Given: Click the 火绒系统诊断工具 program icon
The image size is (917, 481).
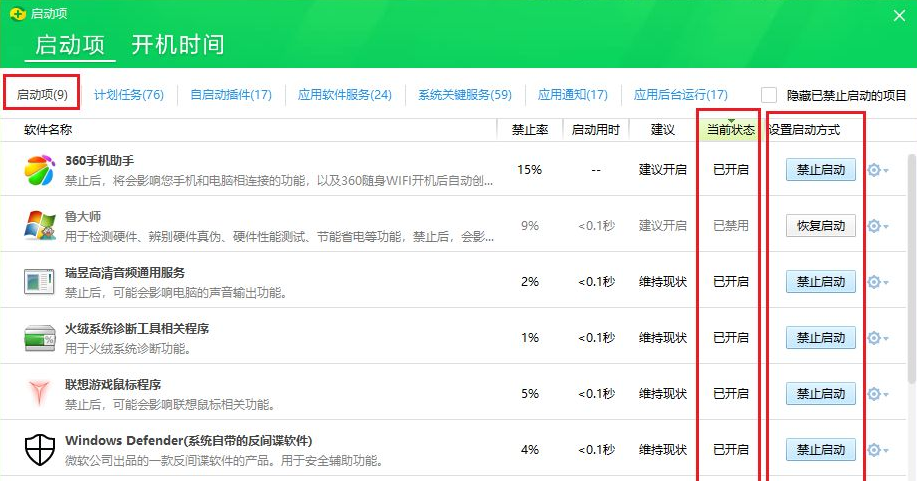Looking at the screenshot, I should (40, 338).
